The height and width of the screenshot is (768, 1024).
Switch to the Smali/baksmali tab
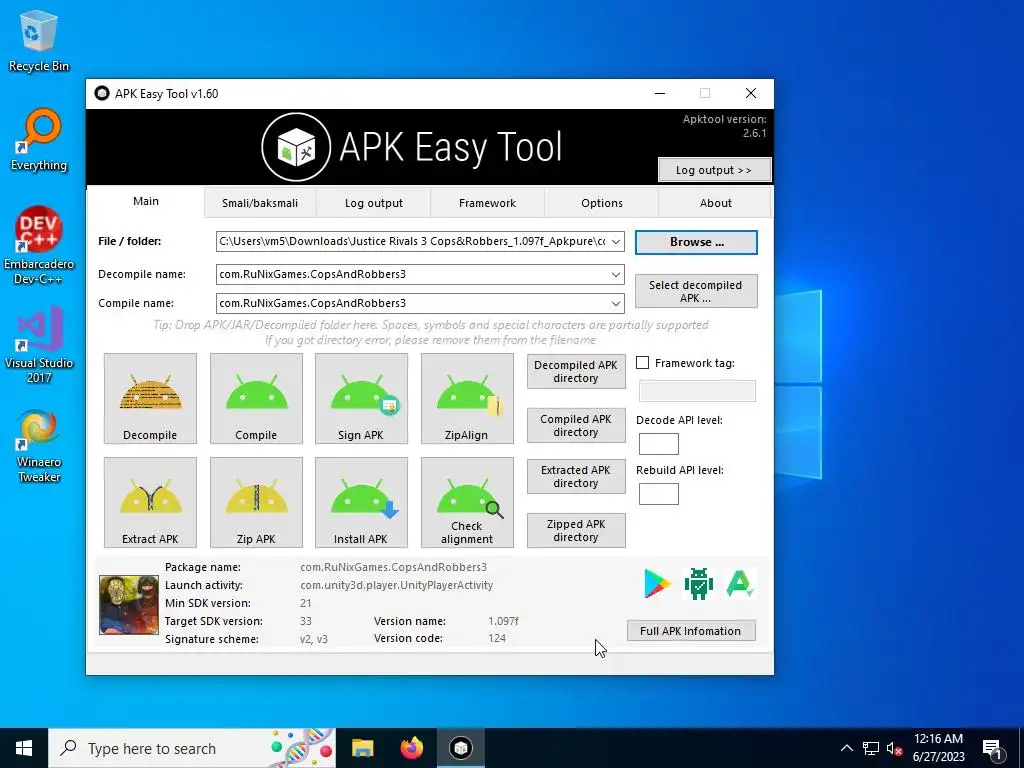pyautogui.click(x=260, y=203)
